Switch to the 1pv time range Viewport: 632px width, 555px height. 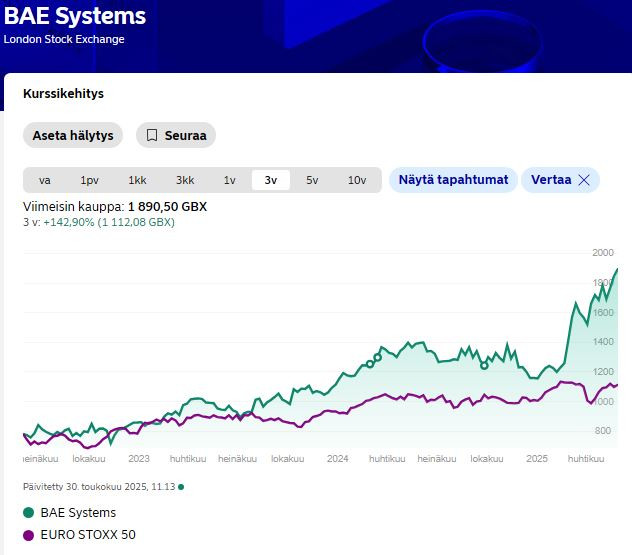tap(89, 180)
